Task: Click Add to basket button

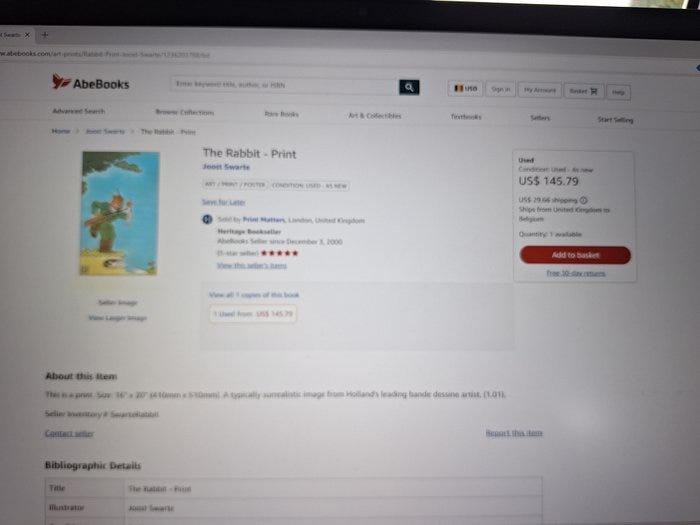Action: 575,255
